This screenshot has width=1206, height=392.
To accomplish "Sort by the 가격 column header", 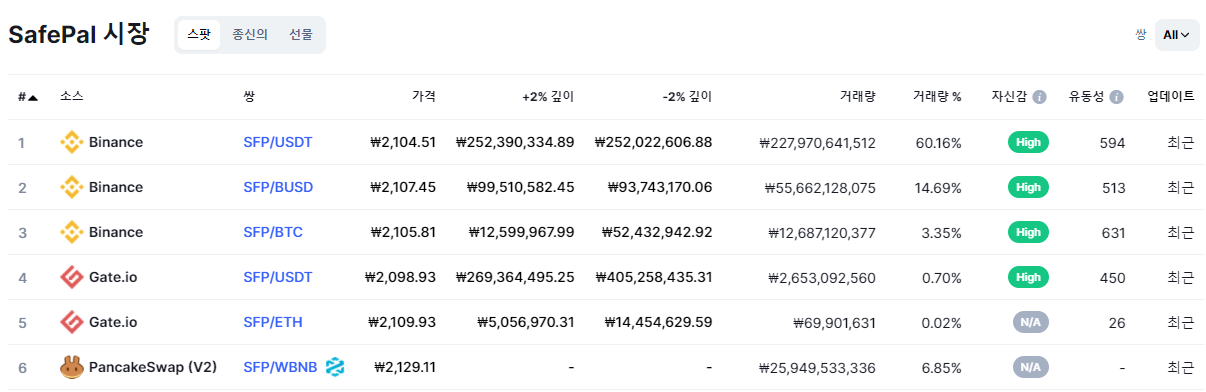I will [424, 97].
